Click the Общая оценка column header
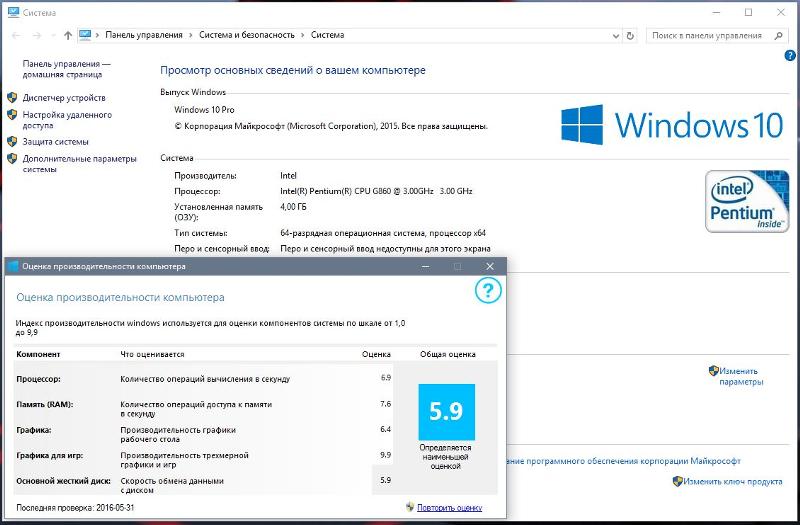Viewport: 800px width, 525px height. click(448, 354)
